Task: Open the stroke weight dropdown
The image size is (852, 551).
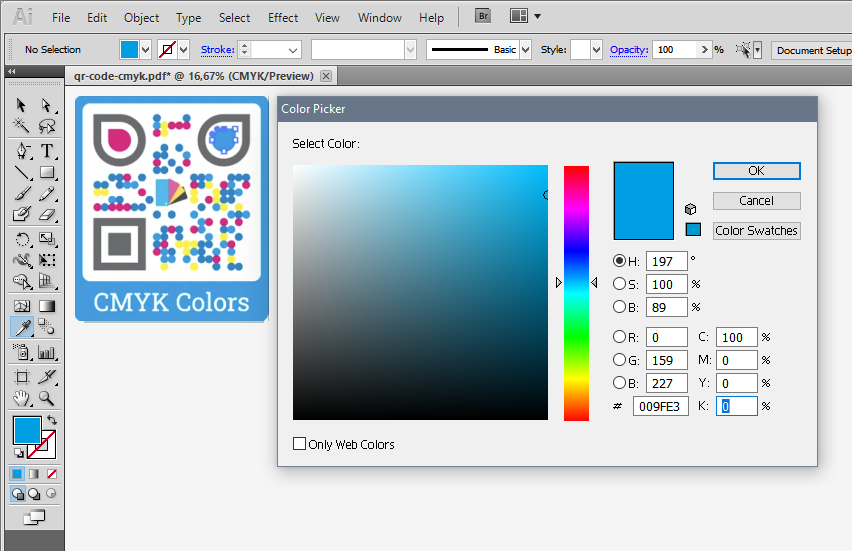Action: [292, 49]
